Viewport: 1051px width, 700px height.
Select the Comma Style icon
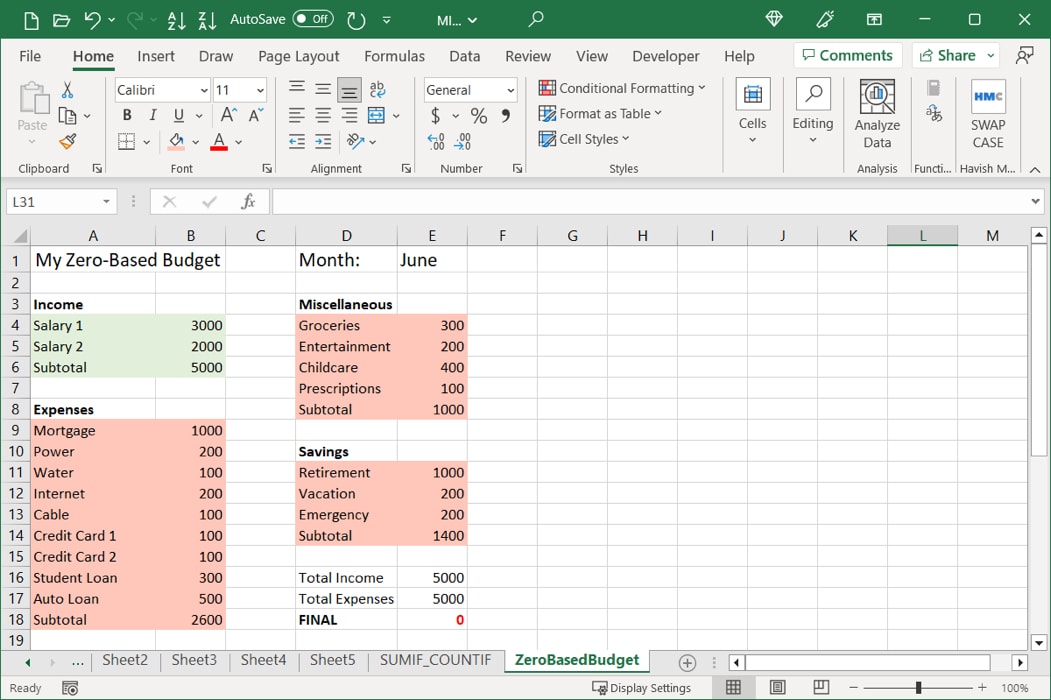505,115
